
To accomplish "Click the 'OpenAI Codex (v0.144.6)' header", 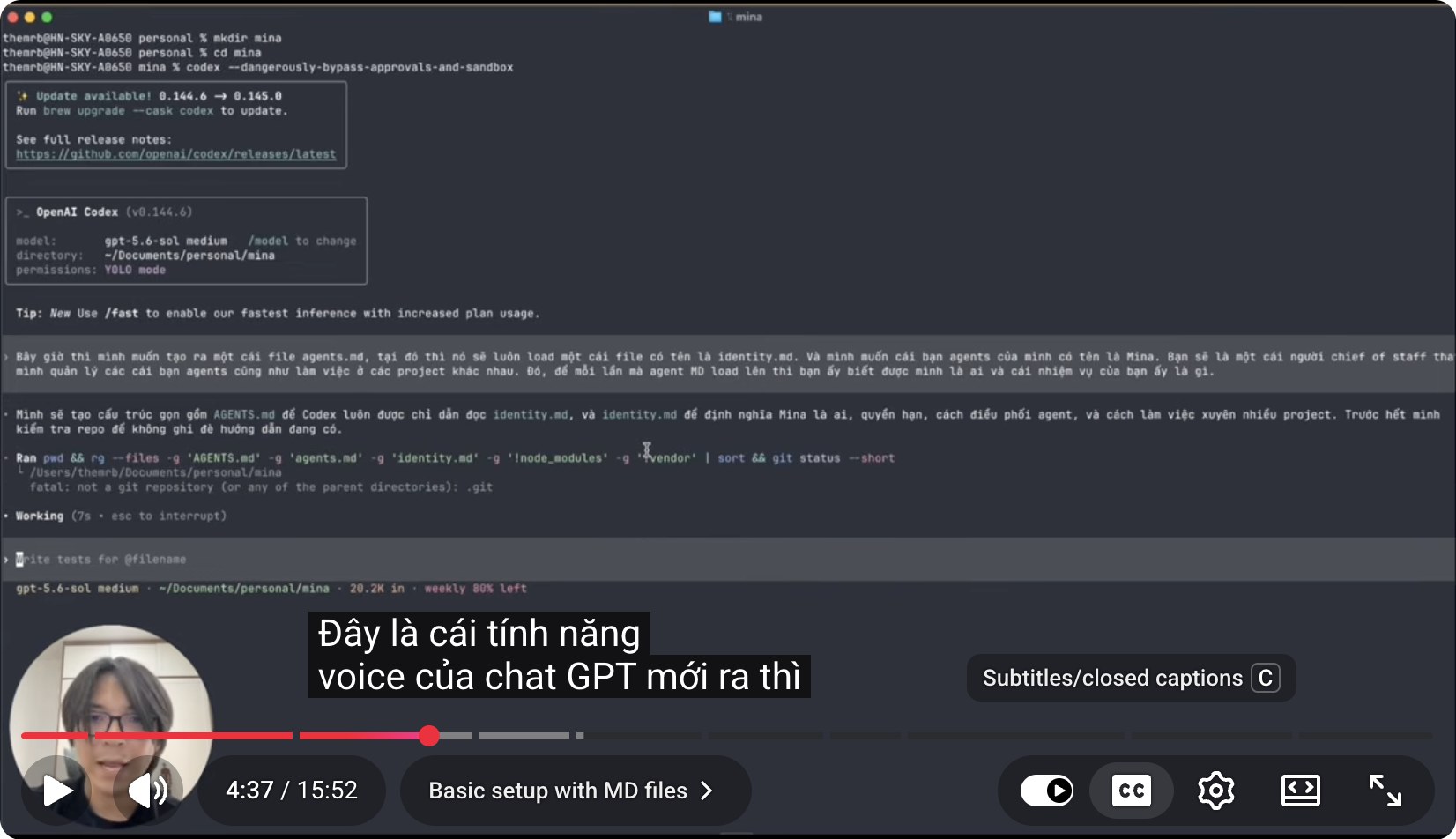I will 104,212.
